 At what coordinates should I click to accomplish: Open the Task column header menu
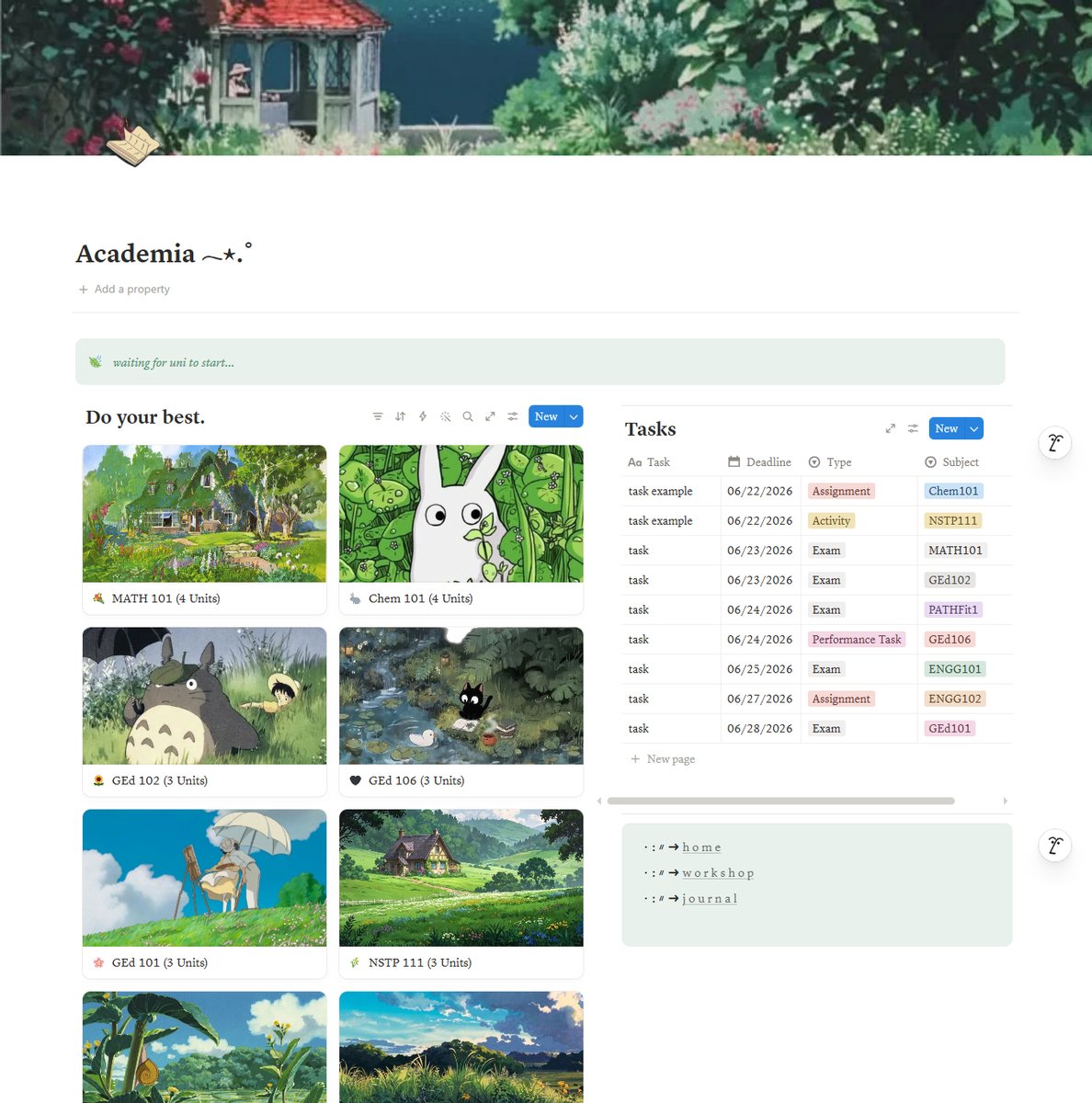point(671,462)
